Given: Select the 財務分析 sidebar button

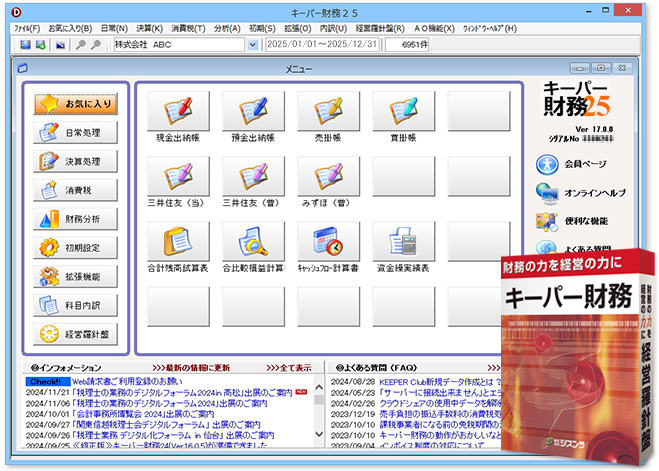Looking at the screenshot, I should (x=76, y=219).
